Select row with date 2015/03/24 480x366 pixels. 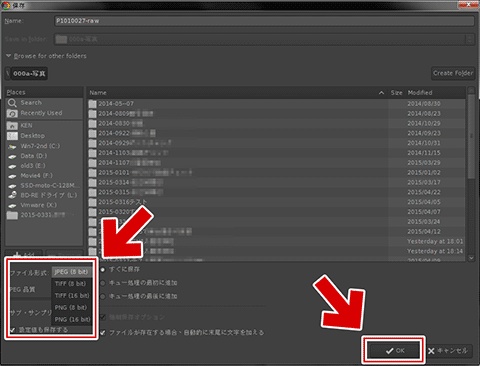pyautogui.click(x=277, y=222)
